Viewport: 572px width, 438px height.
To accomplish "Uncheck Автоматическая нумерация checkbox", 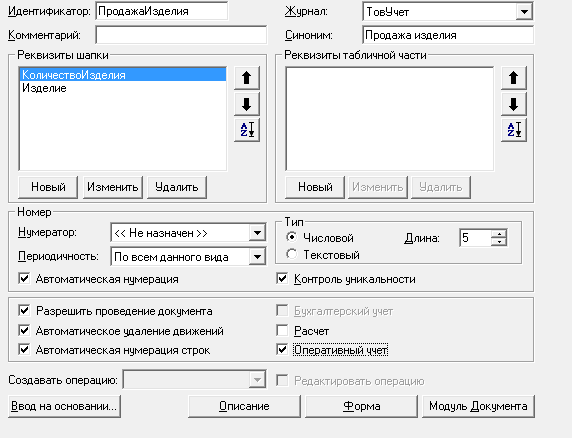I will 24,279.
